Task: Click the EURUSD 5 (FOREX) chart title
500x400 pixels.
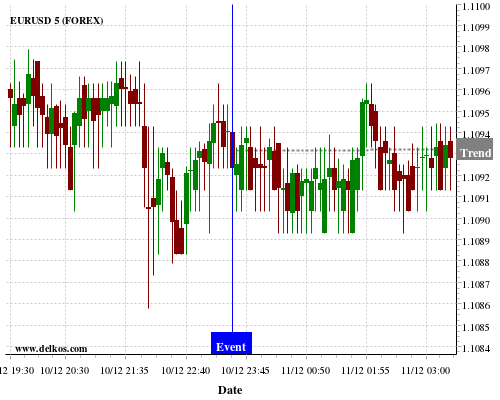Action: coord(56,21)
